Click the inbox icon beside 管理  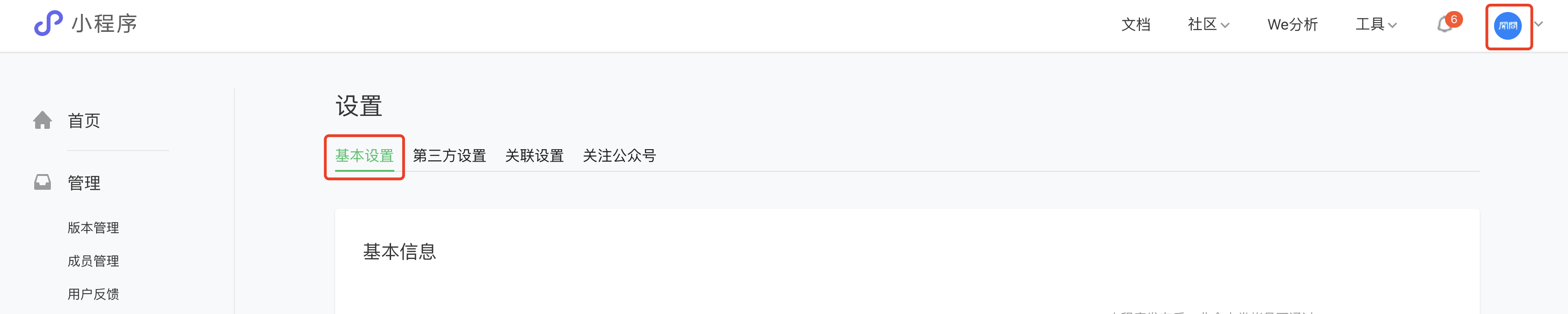click(x=42, y=182)
